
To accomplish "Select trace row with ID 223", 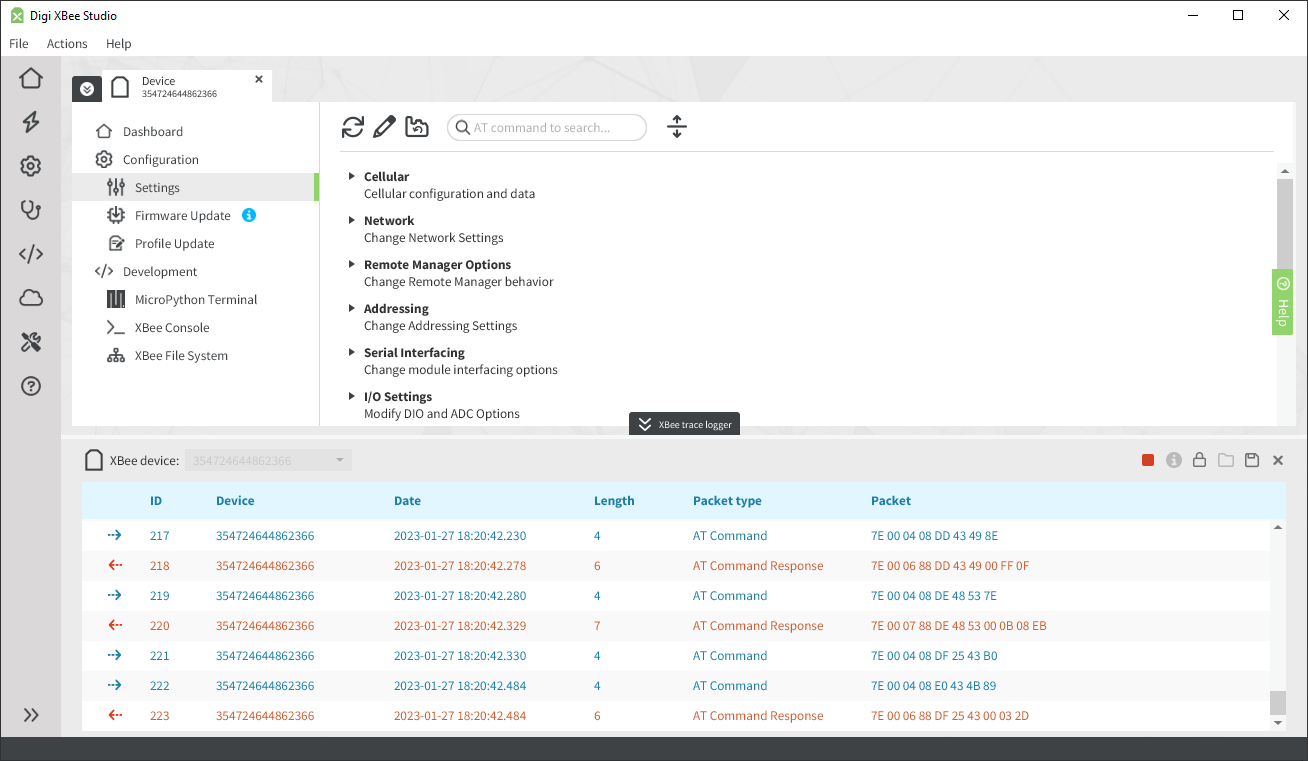I will click(676, 716).
